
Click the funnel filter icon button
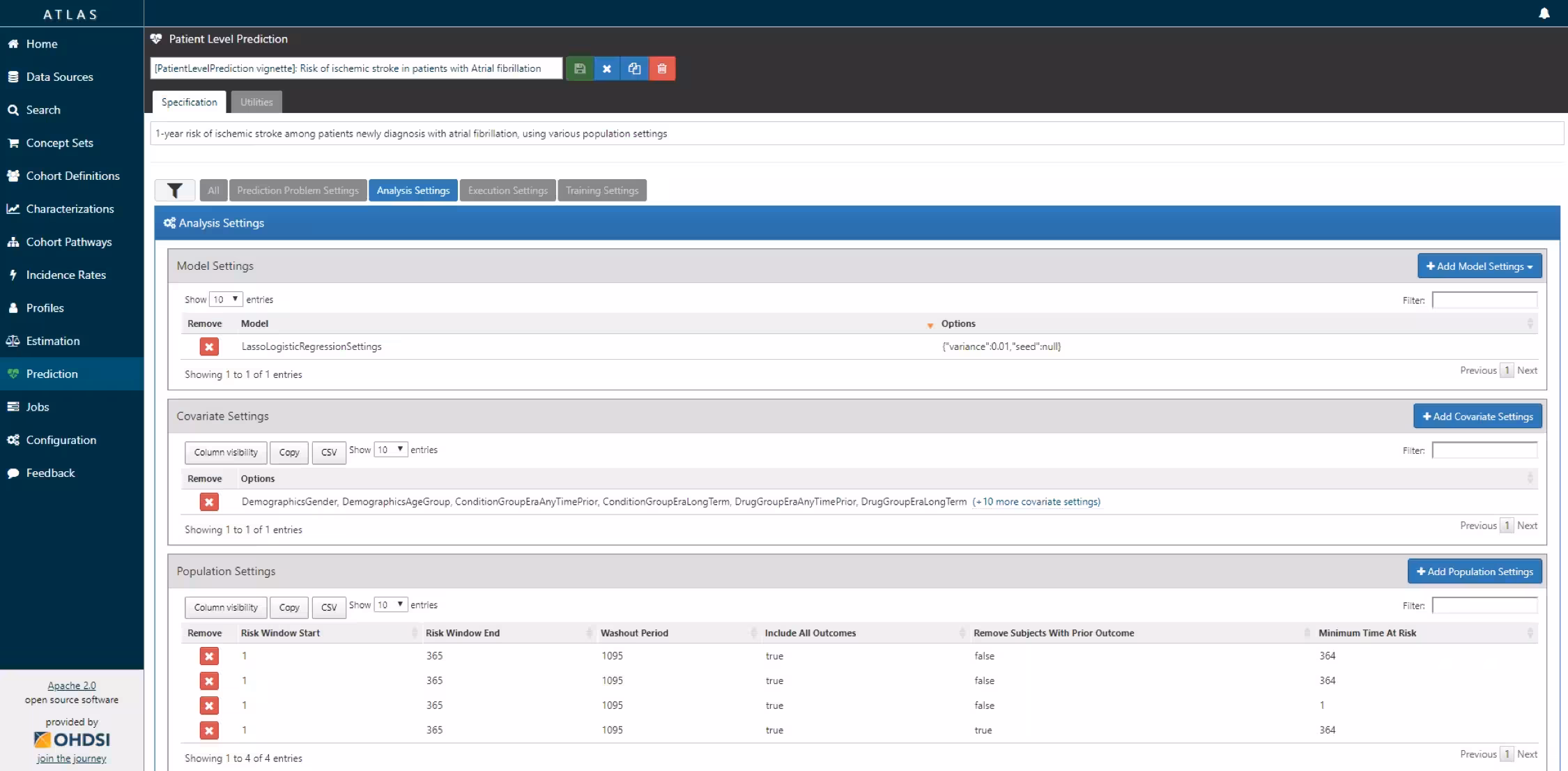click(175, 190)
